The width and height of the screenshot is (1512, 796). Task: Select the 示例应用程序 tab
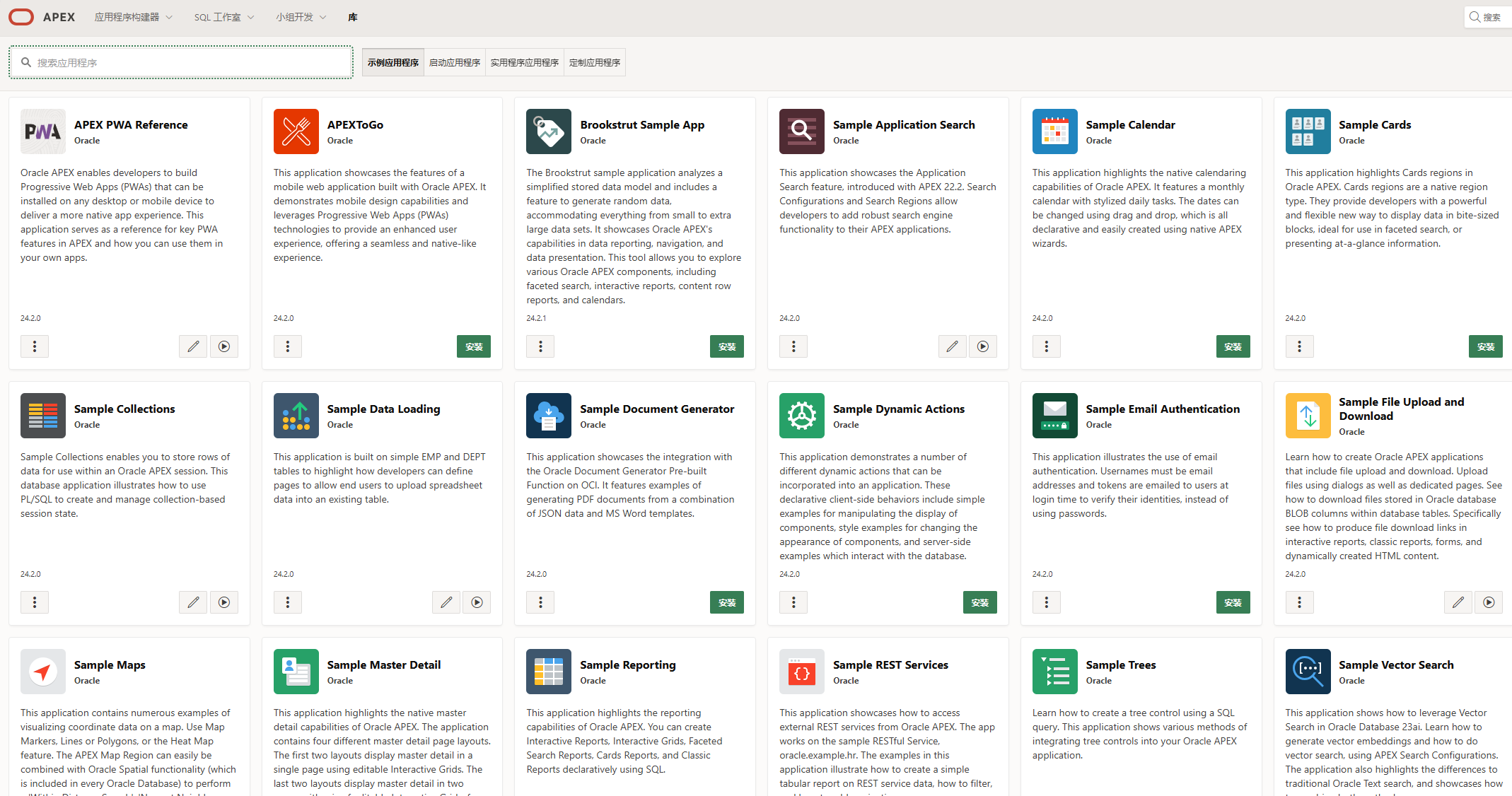[x=393, y=62]
